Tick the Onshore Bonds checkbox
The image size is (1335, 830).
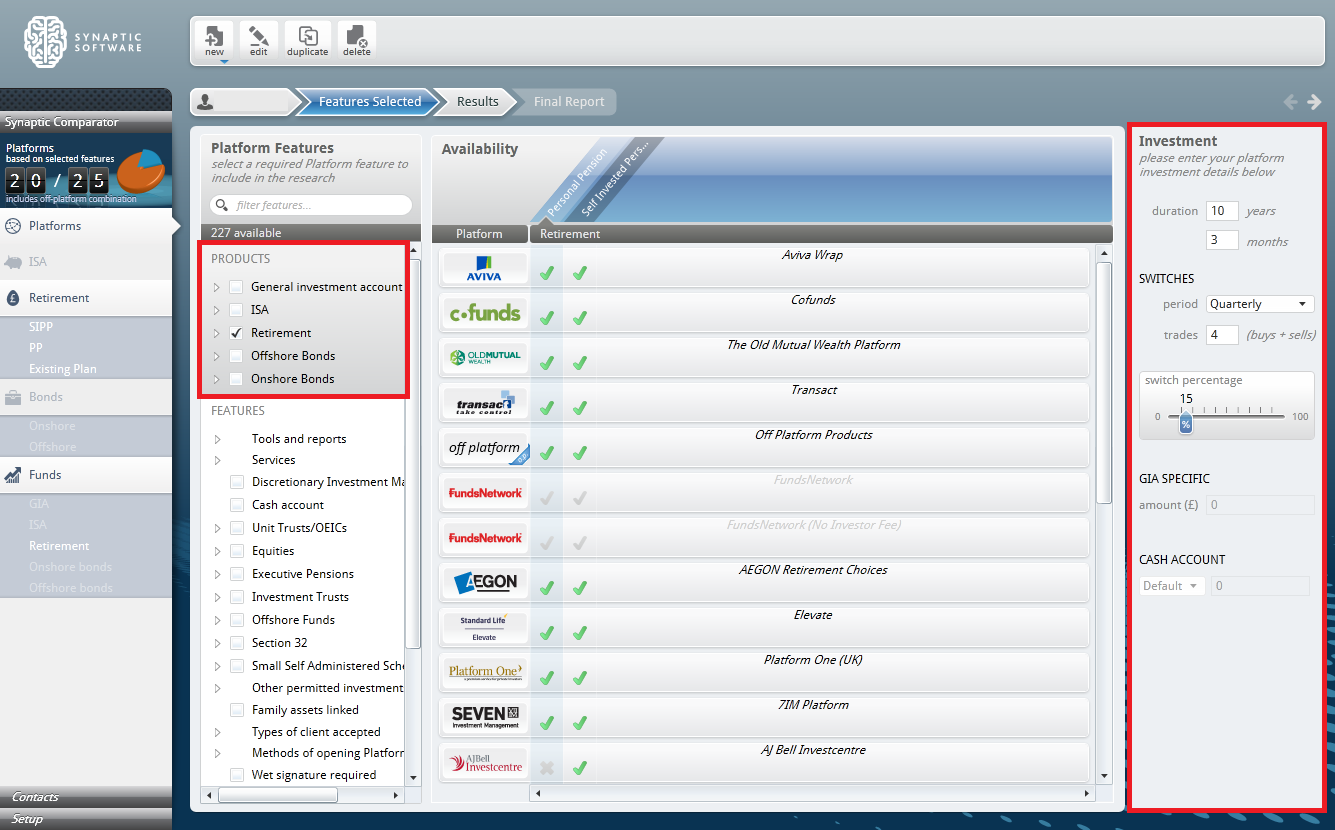(x=236, y=379)
